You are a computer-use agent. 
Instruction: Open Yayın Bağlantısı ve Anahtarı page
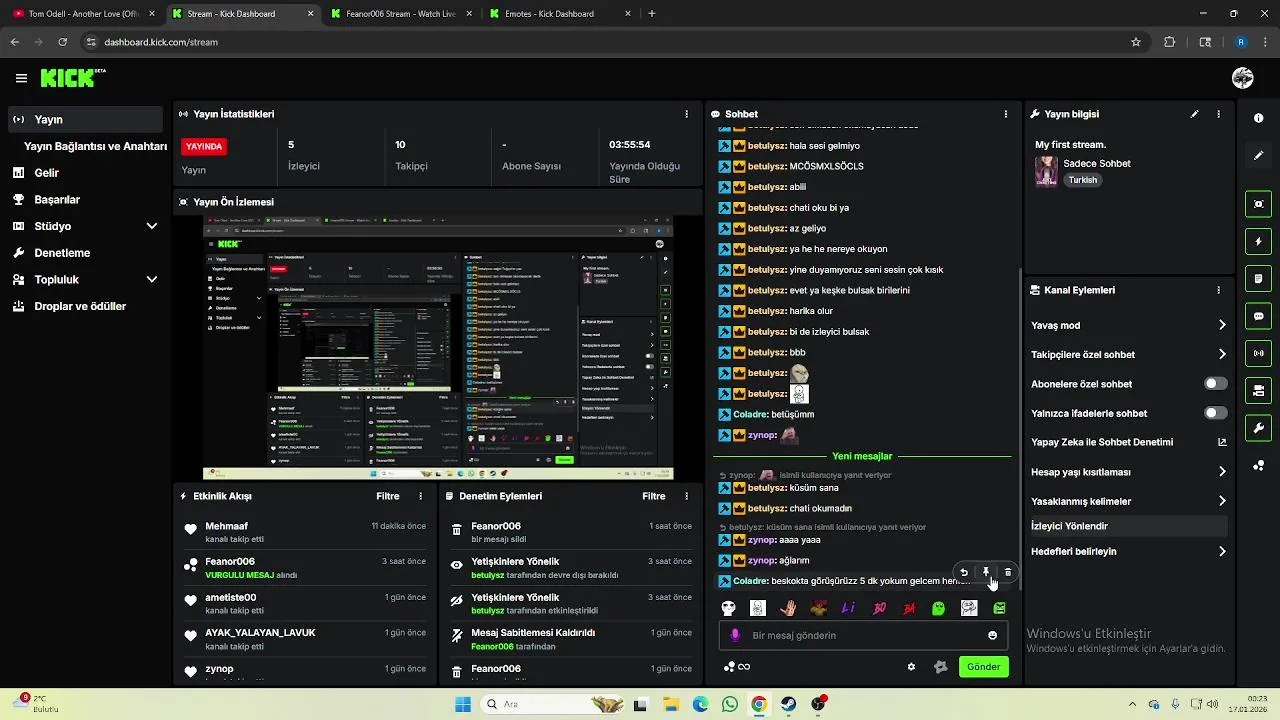[x=95, y=146]
